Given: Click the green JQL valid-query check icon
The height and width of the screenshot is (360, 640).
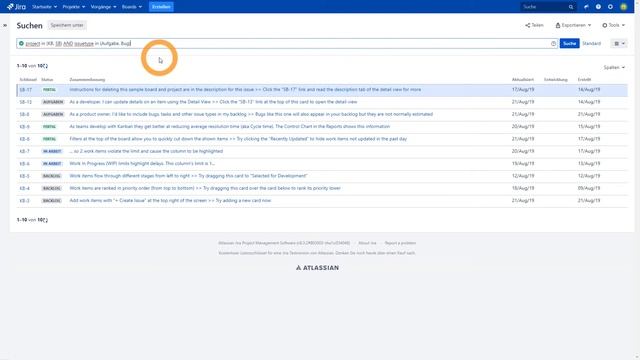Looking at the screenshot, I should pyautogui.click(x=21, y=43).
